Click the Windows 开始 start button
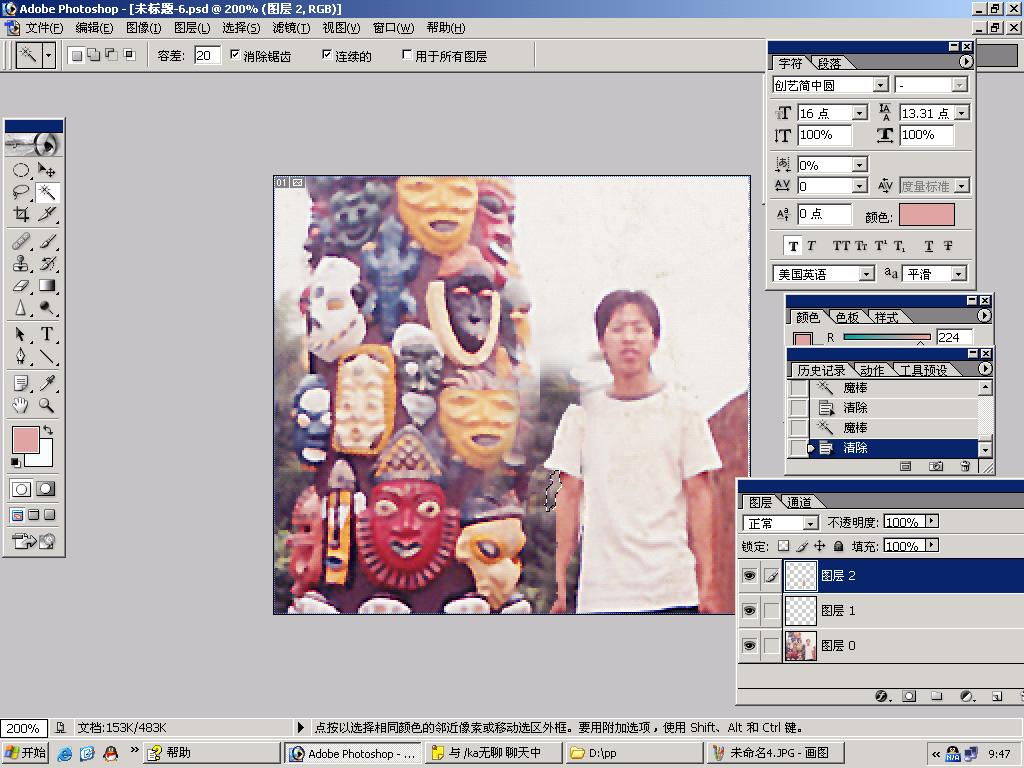Image resolution: width=1024 pixels, height=768 pixels. pos(26,753)
